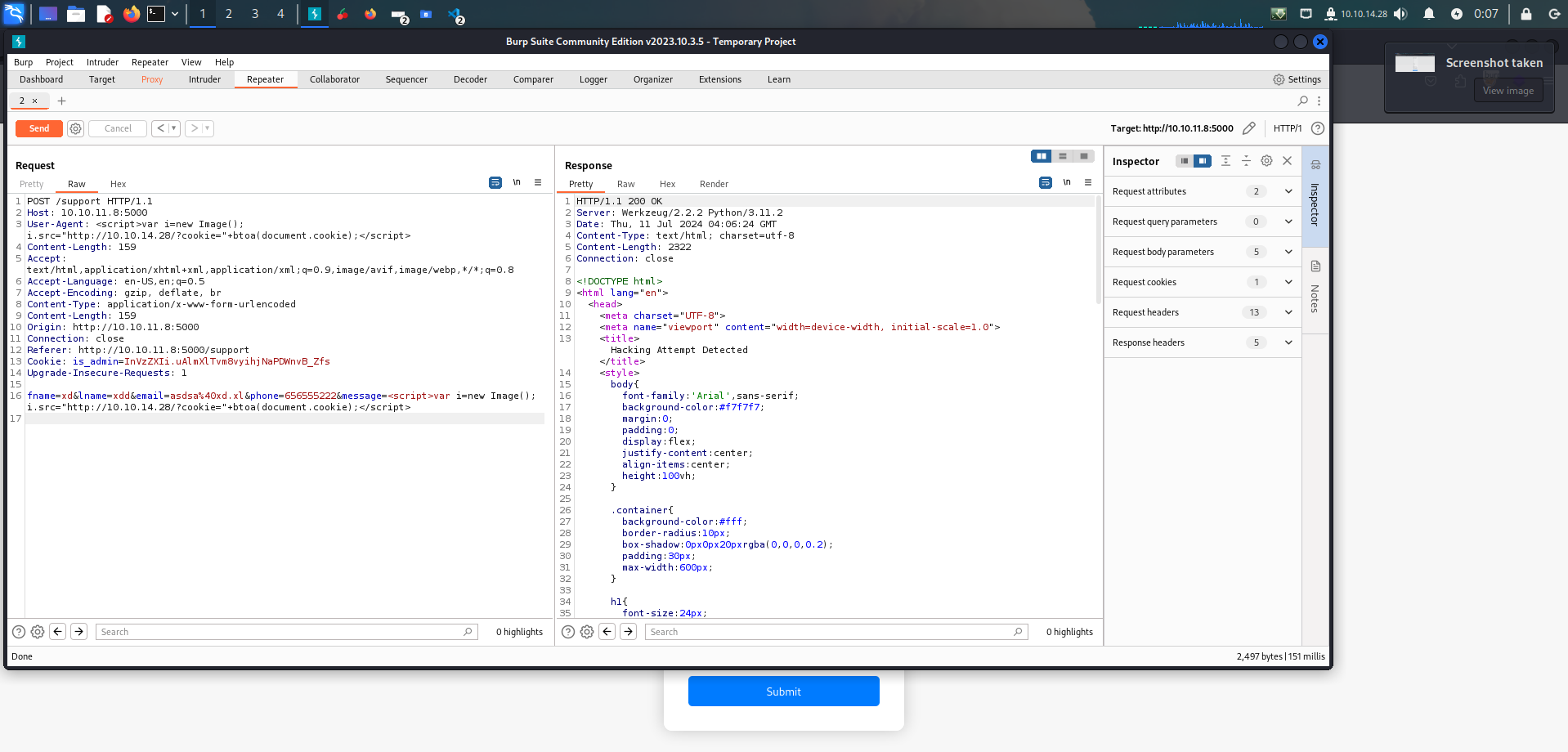This screenshot has width=1568, height=752.
Task: Switch to VS Code windows in taskbar
Action: pyautogui.click(x=455, y=14)
